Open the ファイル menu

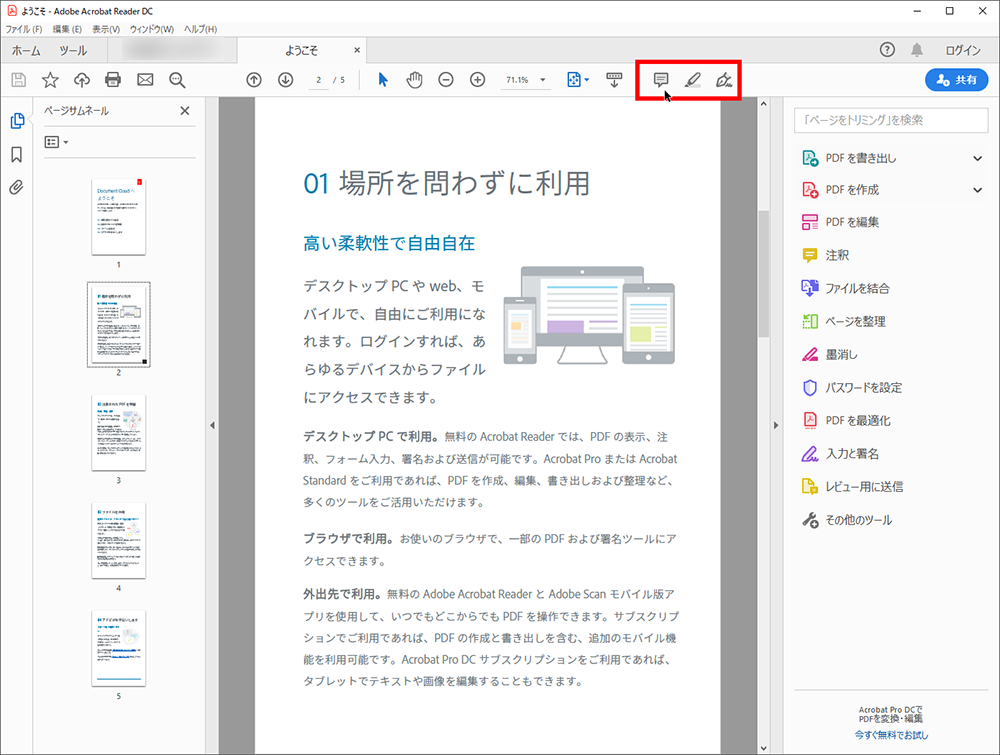(24, 29)
